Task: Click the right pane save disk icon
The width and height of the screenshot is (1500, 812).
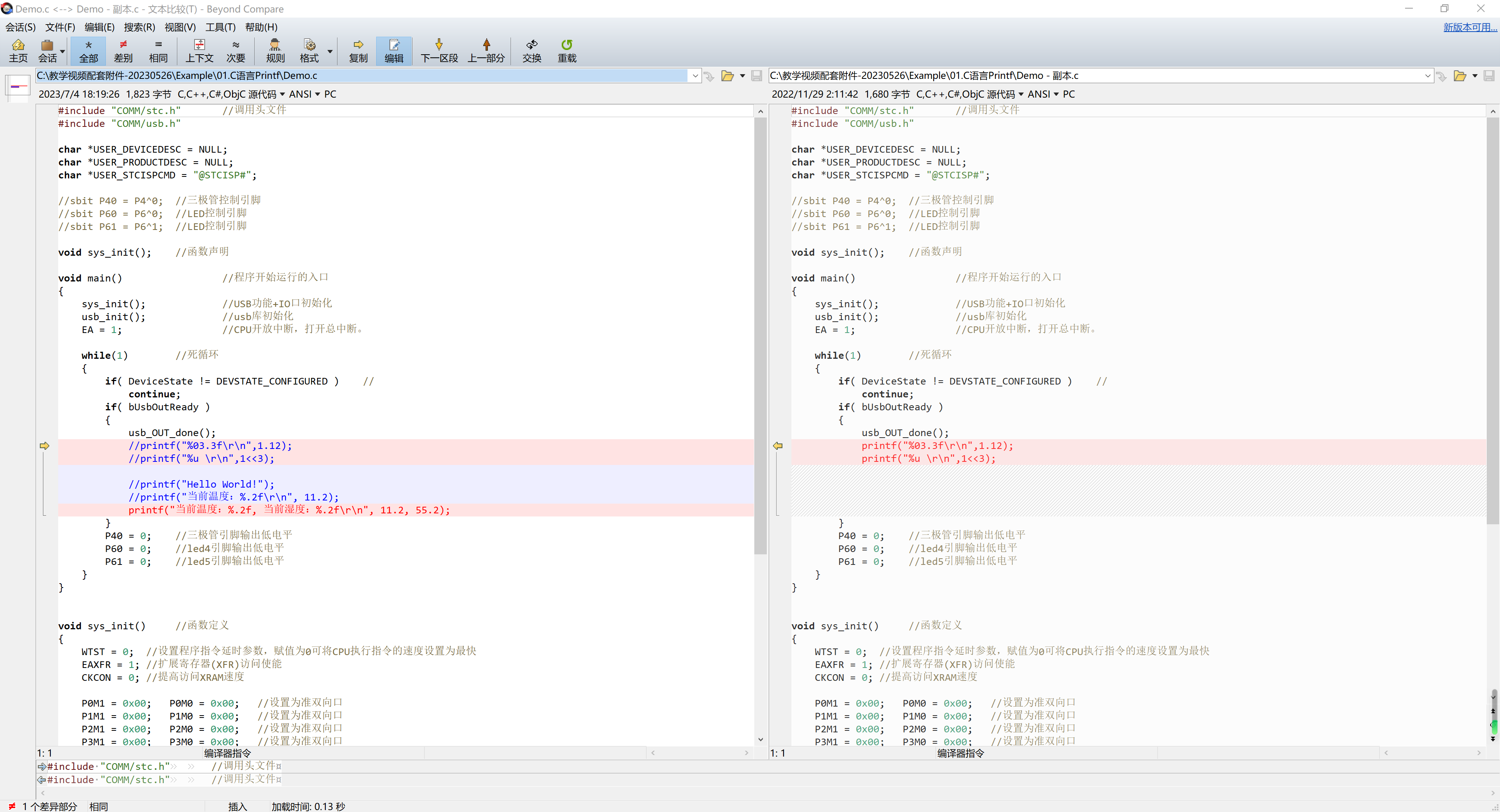Action: [1489, 76]
